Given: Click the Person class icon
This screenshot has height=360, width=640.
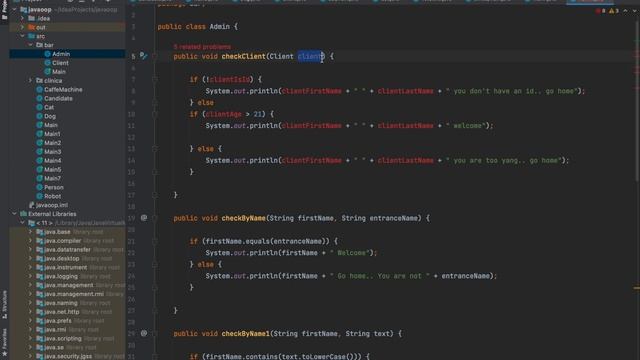Looking at the screenshot, I should coord(40,187).
